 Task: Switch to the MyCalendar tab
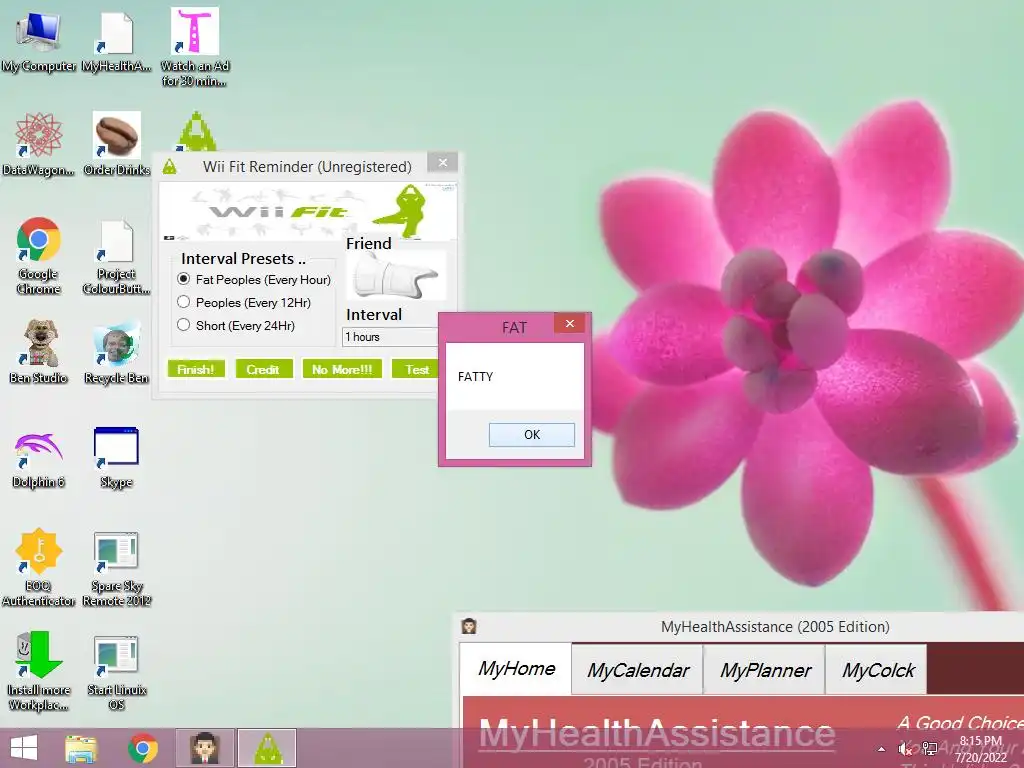click(x=637, y=670)
